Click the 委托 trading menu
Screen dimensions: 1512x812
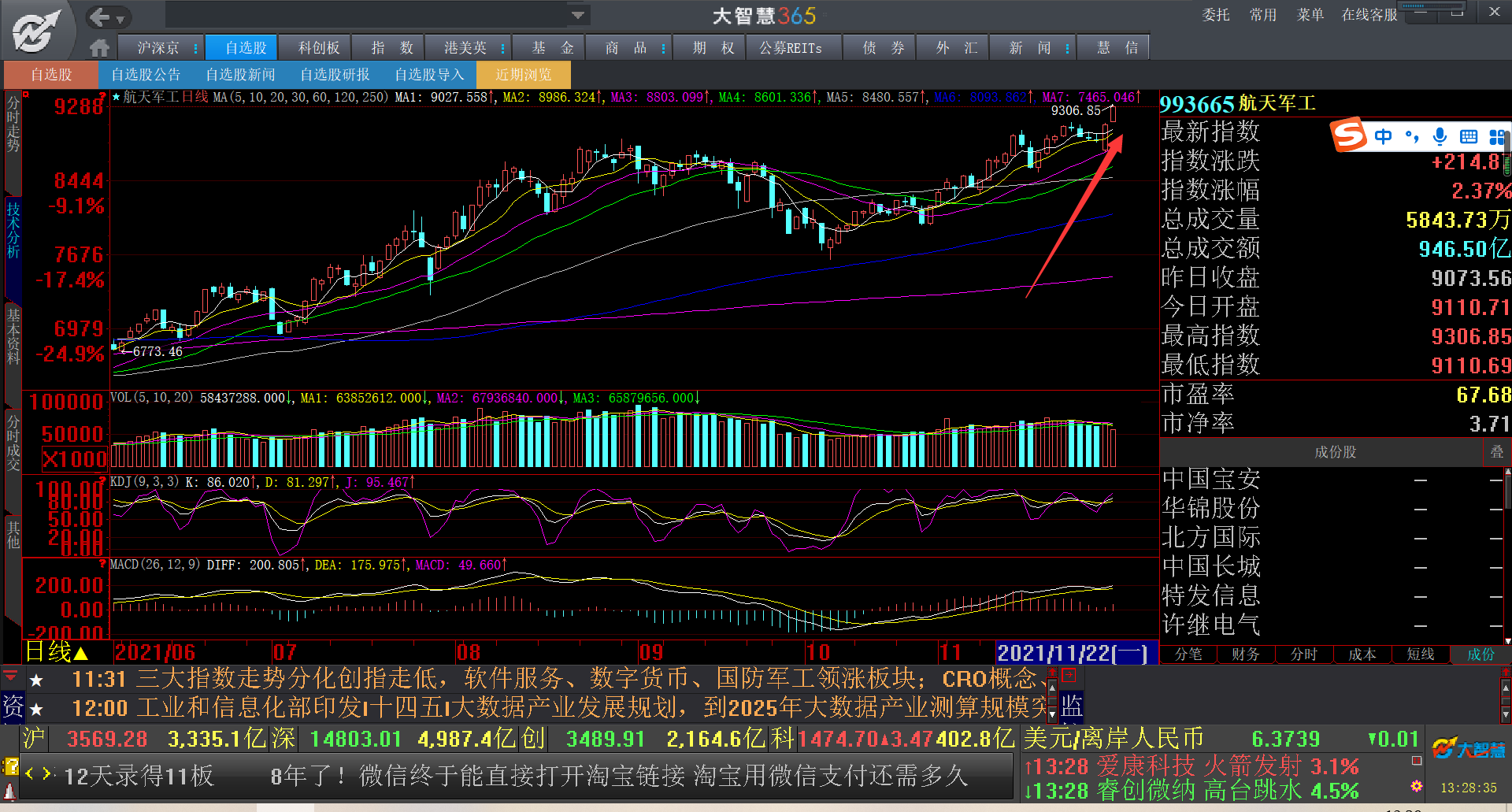(1216, 15)
